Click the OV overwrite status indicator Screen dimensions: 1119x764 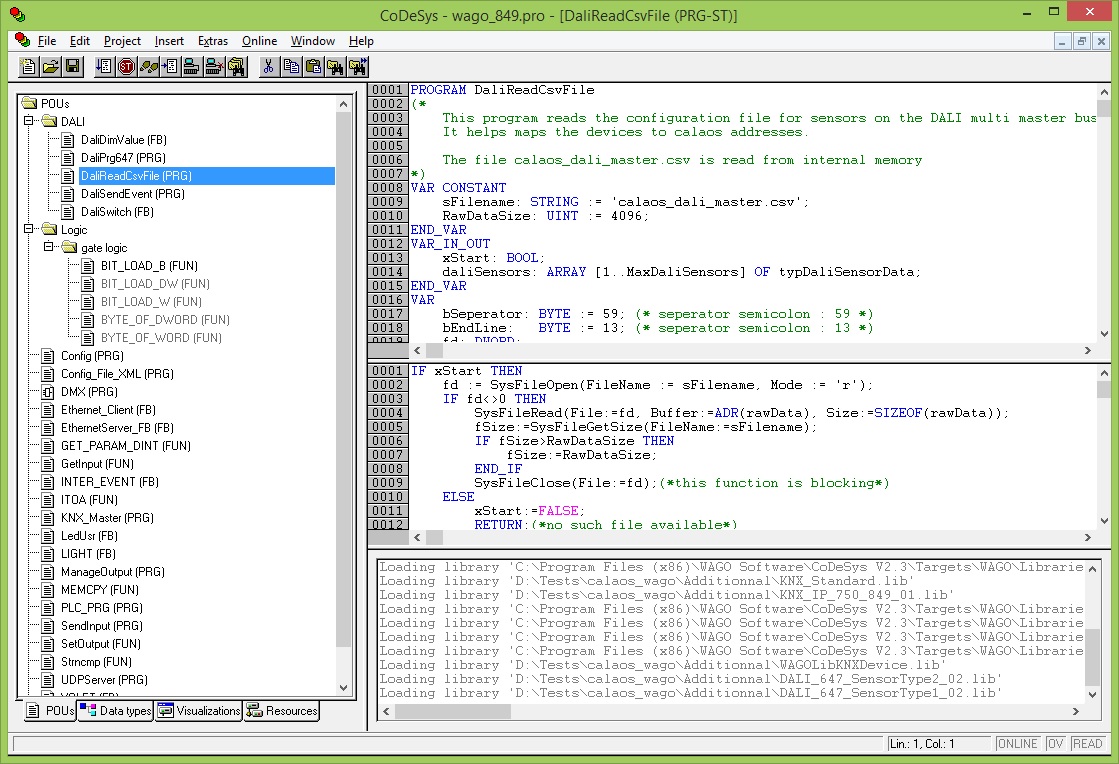click(x=1055, y=744)
